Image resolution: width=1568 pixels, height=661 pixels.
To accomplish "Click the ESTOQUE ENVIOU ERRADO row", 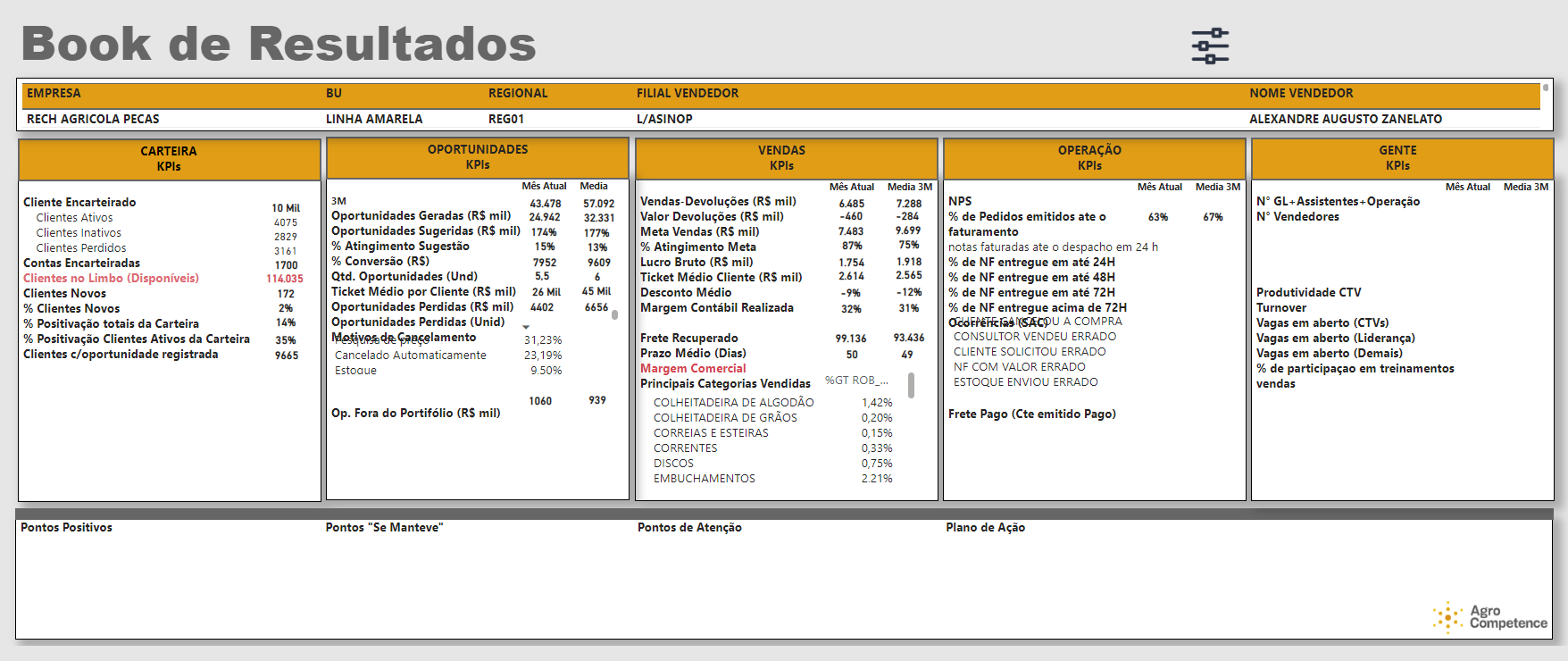I will coord(1026,382).
